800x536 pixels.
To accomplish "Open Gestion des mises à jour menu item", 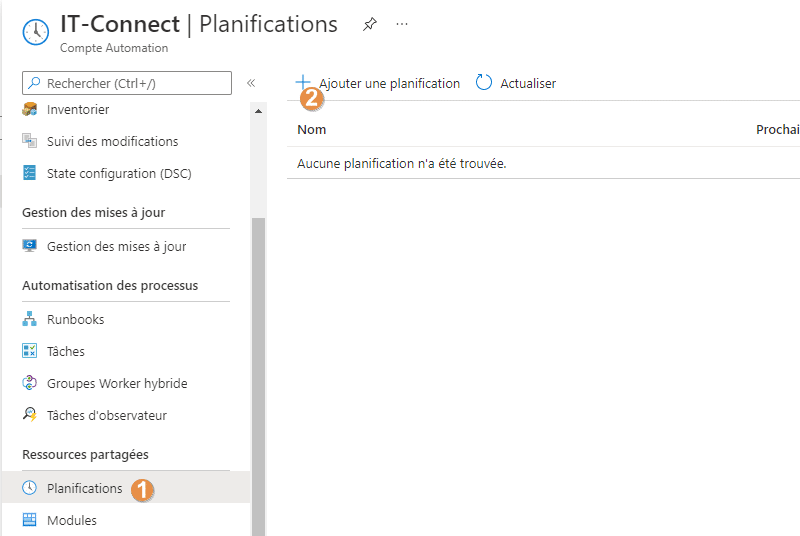I will click(x=116, y=246).
